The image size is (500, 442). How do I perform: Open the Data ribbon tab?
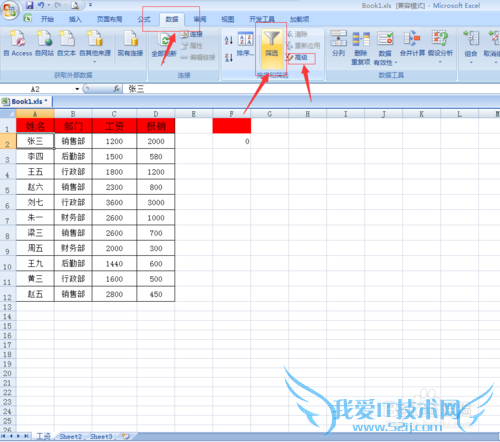[172, 19]
